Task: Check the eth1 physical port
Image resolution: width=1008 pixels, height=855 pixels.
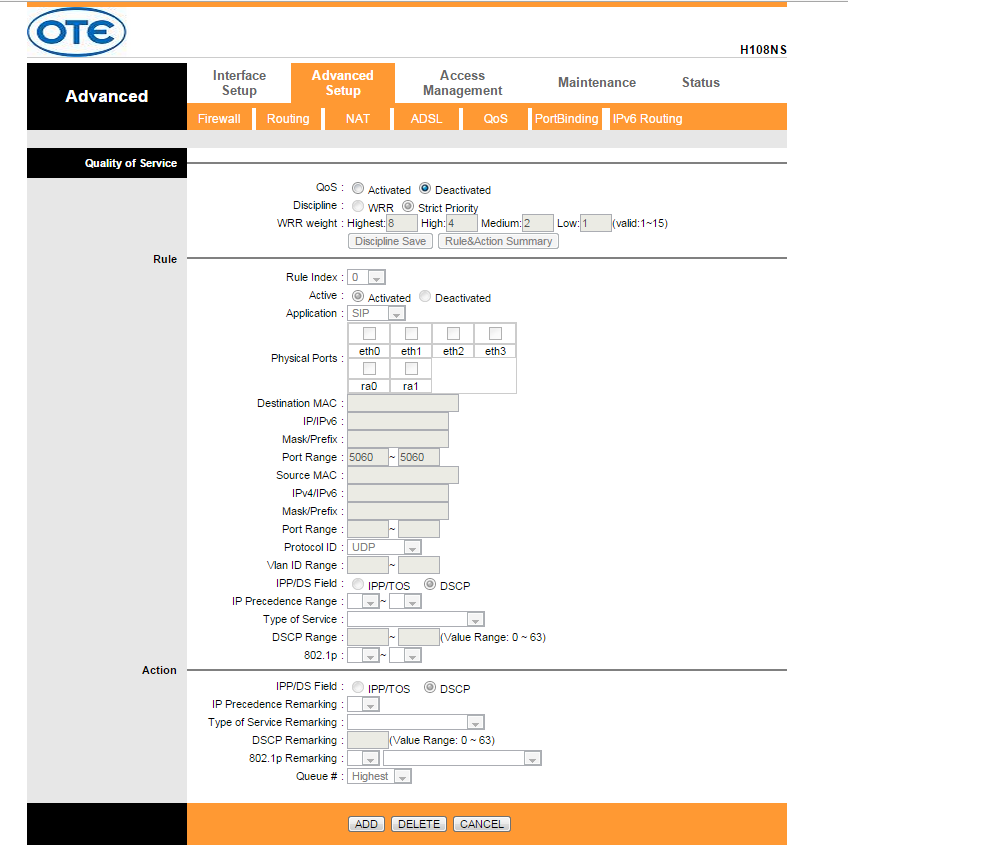Action: (x=411, y=334)
